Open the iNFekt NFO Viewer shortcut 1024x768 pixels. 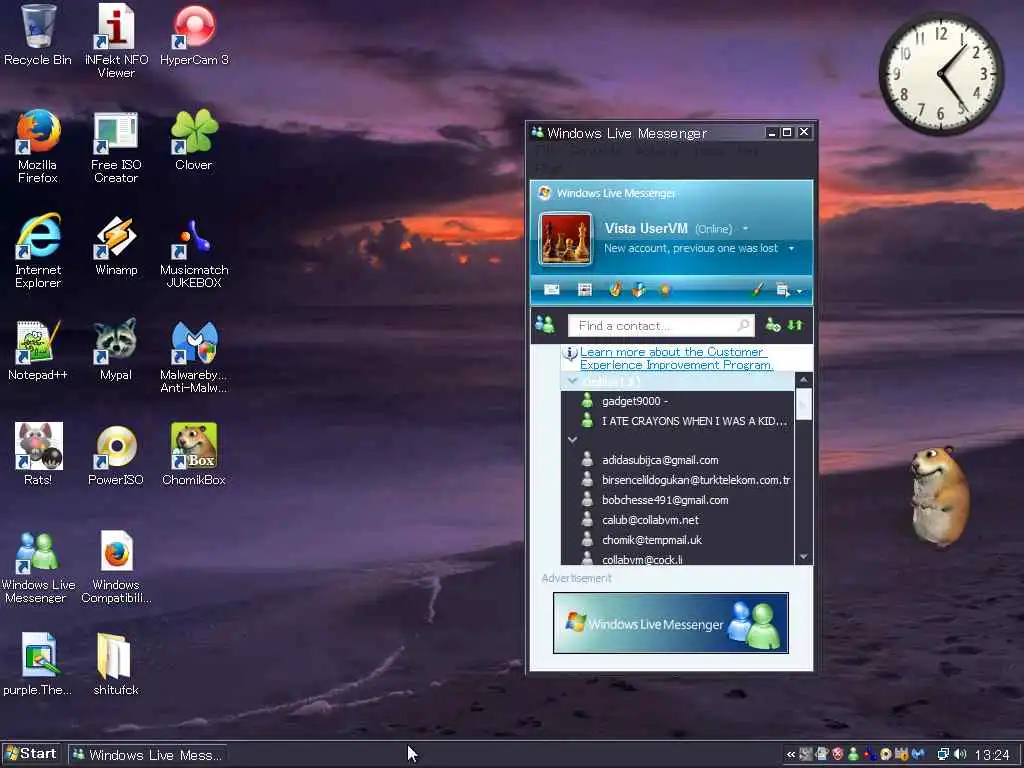(x=116, y=40)
